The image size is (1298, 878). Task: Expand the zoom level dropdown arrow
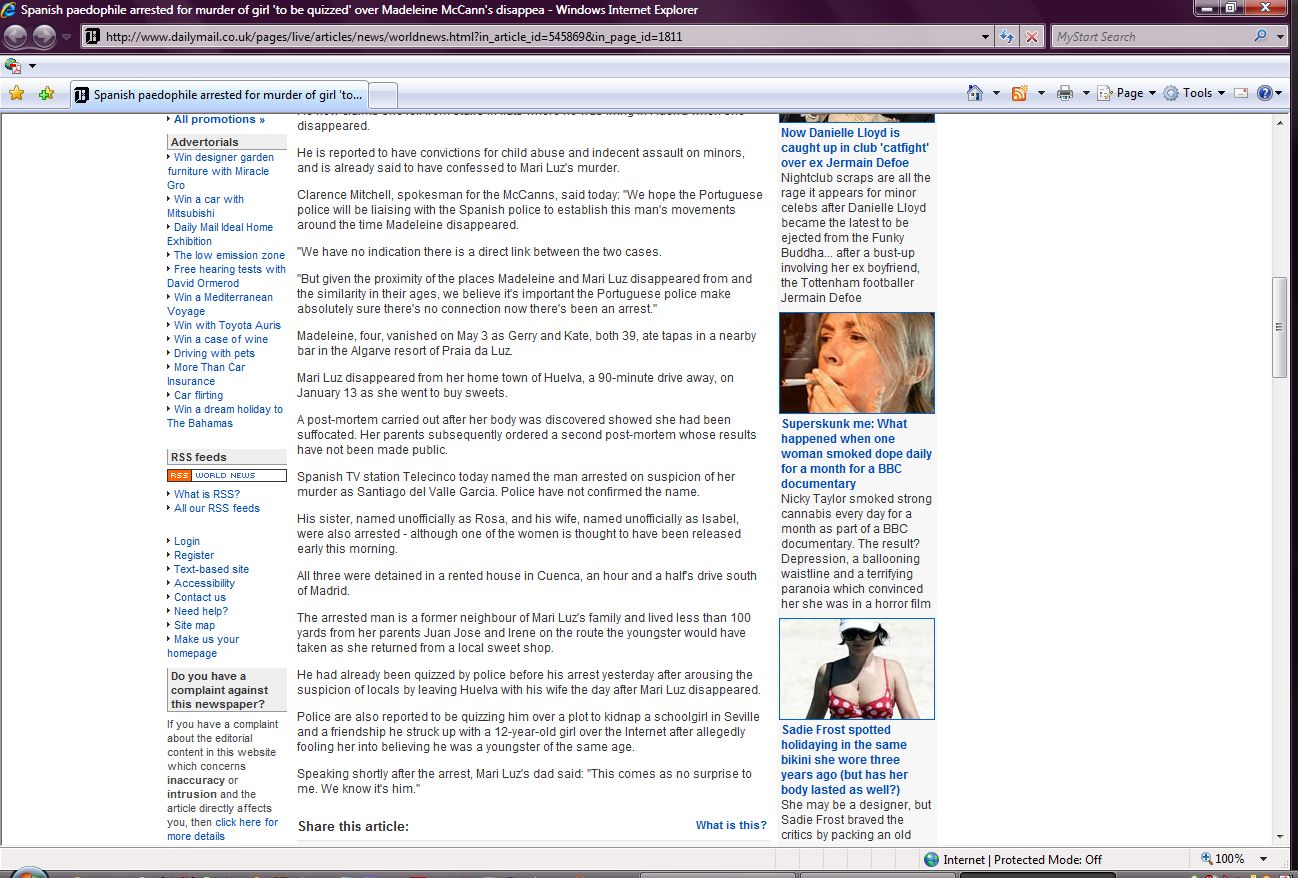pos(1263,859)
